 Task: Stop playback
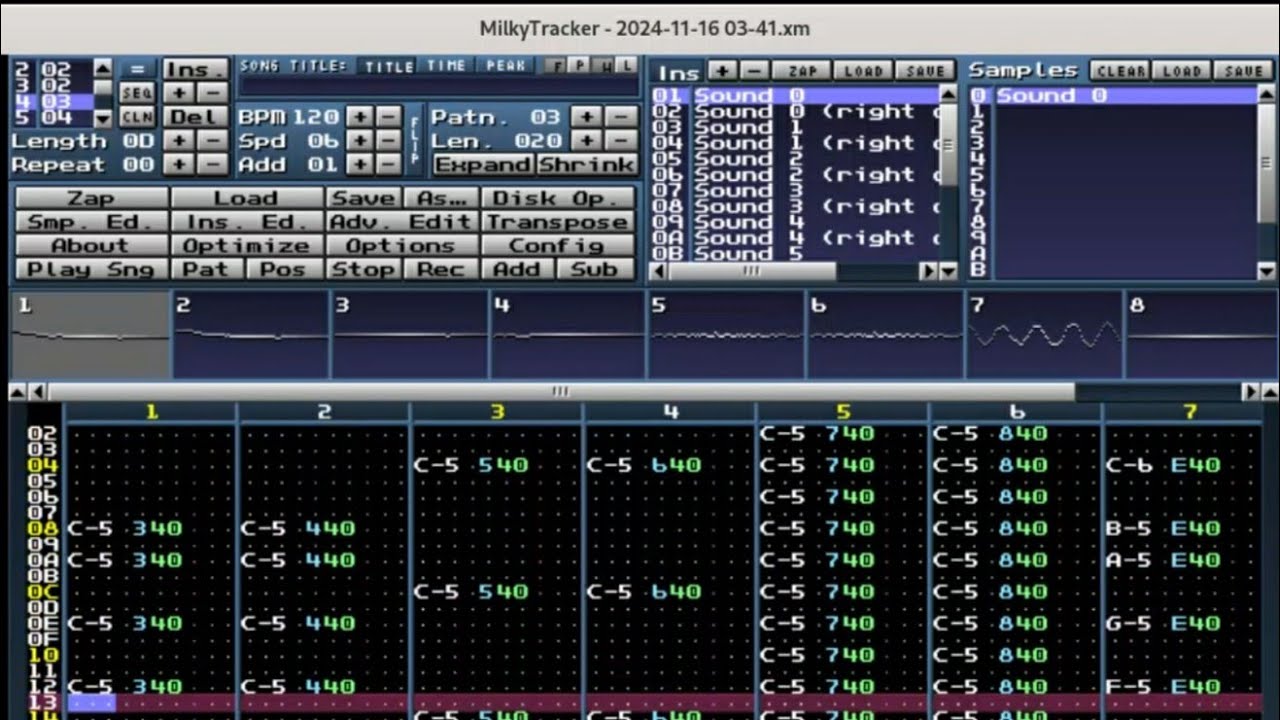(363, 269)
